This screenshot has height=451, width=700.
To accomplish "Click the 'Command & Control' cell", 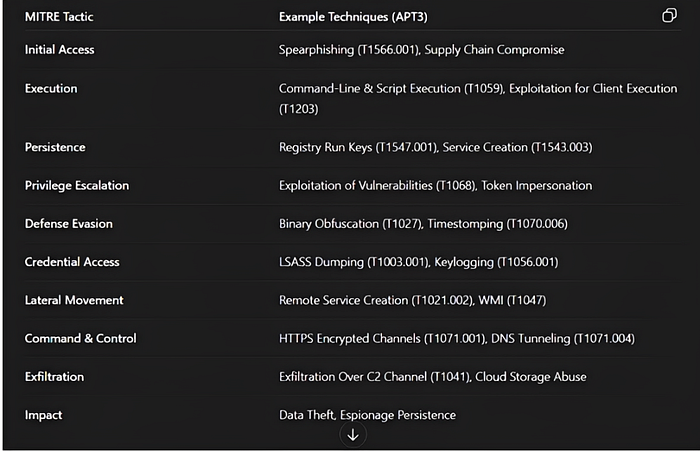I will point(80,338).
